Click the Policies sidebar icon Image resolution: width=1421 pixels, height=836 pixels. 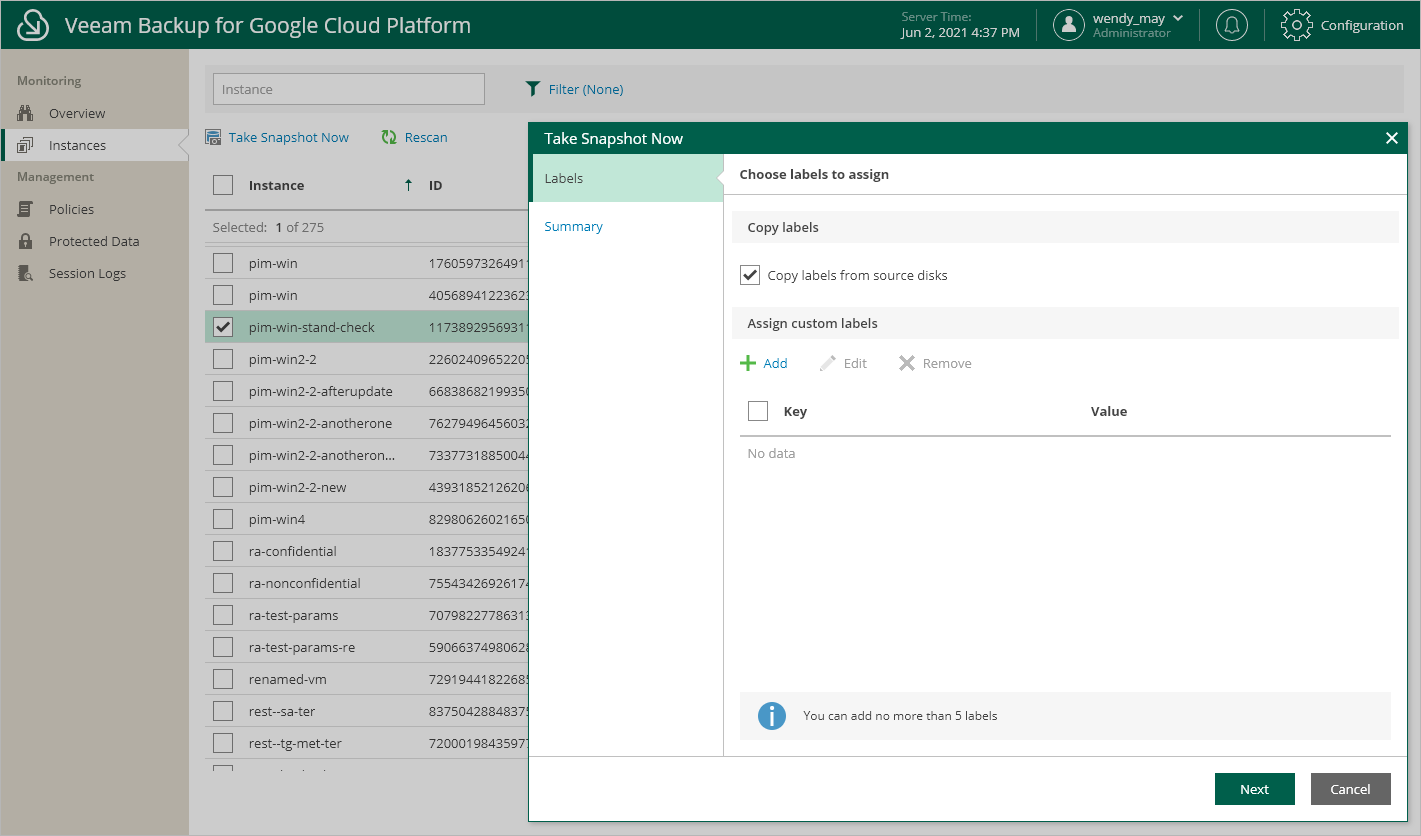pos(26,209)
